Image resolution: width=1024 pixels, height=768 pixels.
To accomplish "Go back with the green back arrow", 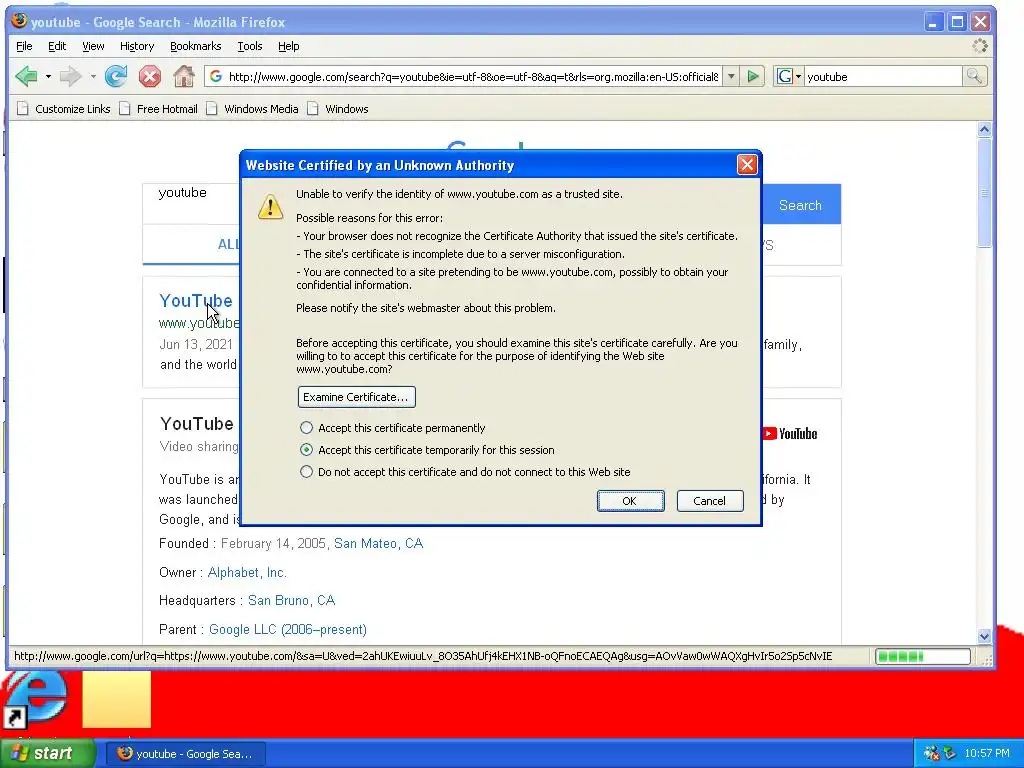I will pos(26,76).
